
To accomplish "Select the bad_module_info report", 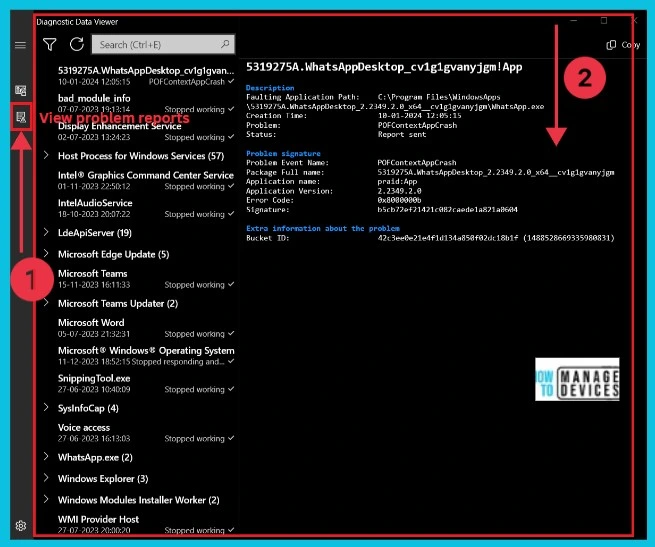I will (146, 104).
